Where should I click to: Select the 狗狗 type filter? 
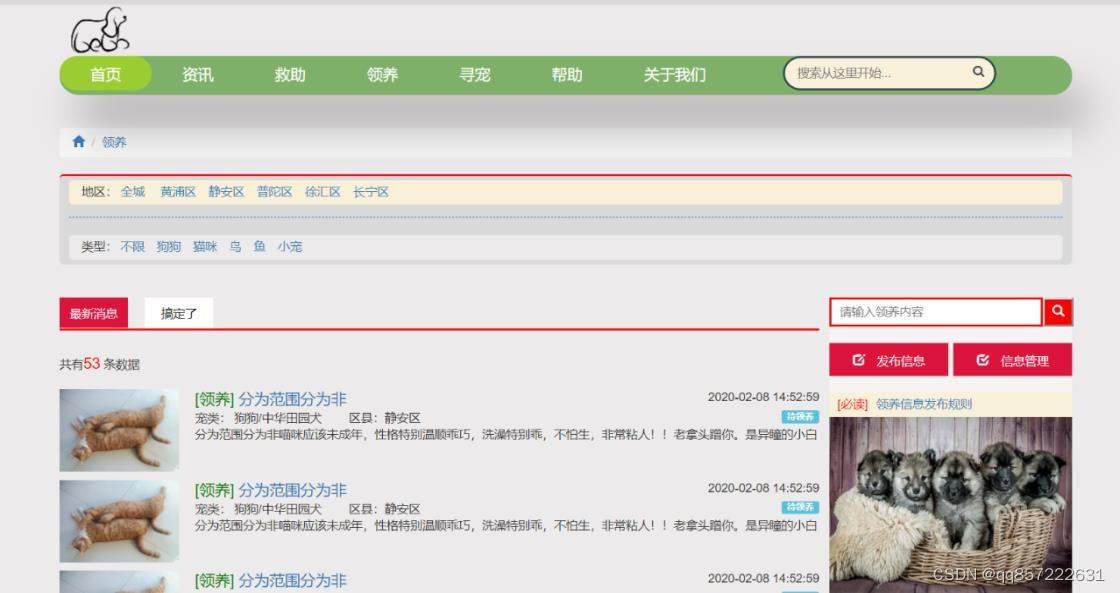169,246
